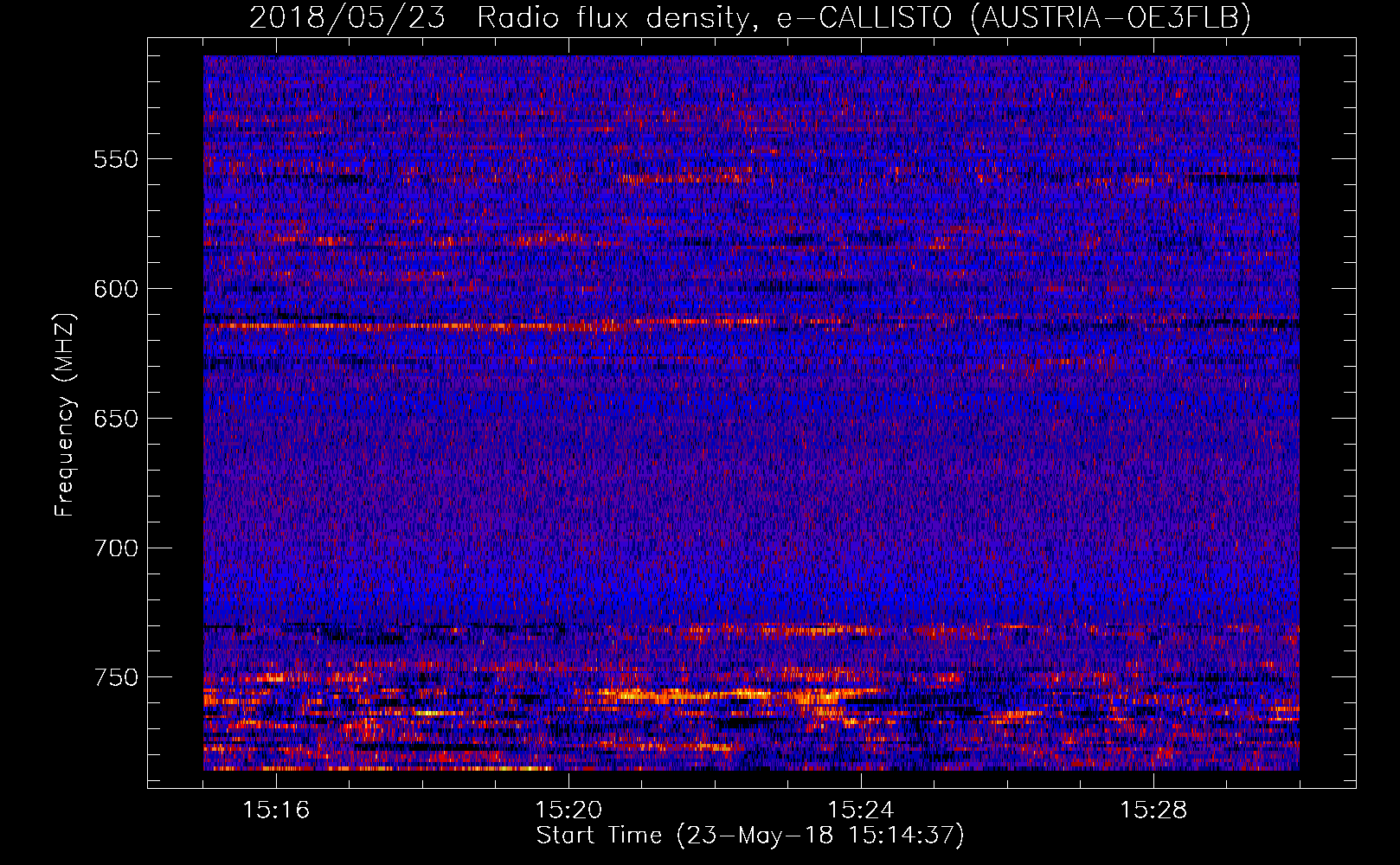Click the 550 frequency tick label
This screenshot has height=865, width=1400.
[116, 159]
